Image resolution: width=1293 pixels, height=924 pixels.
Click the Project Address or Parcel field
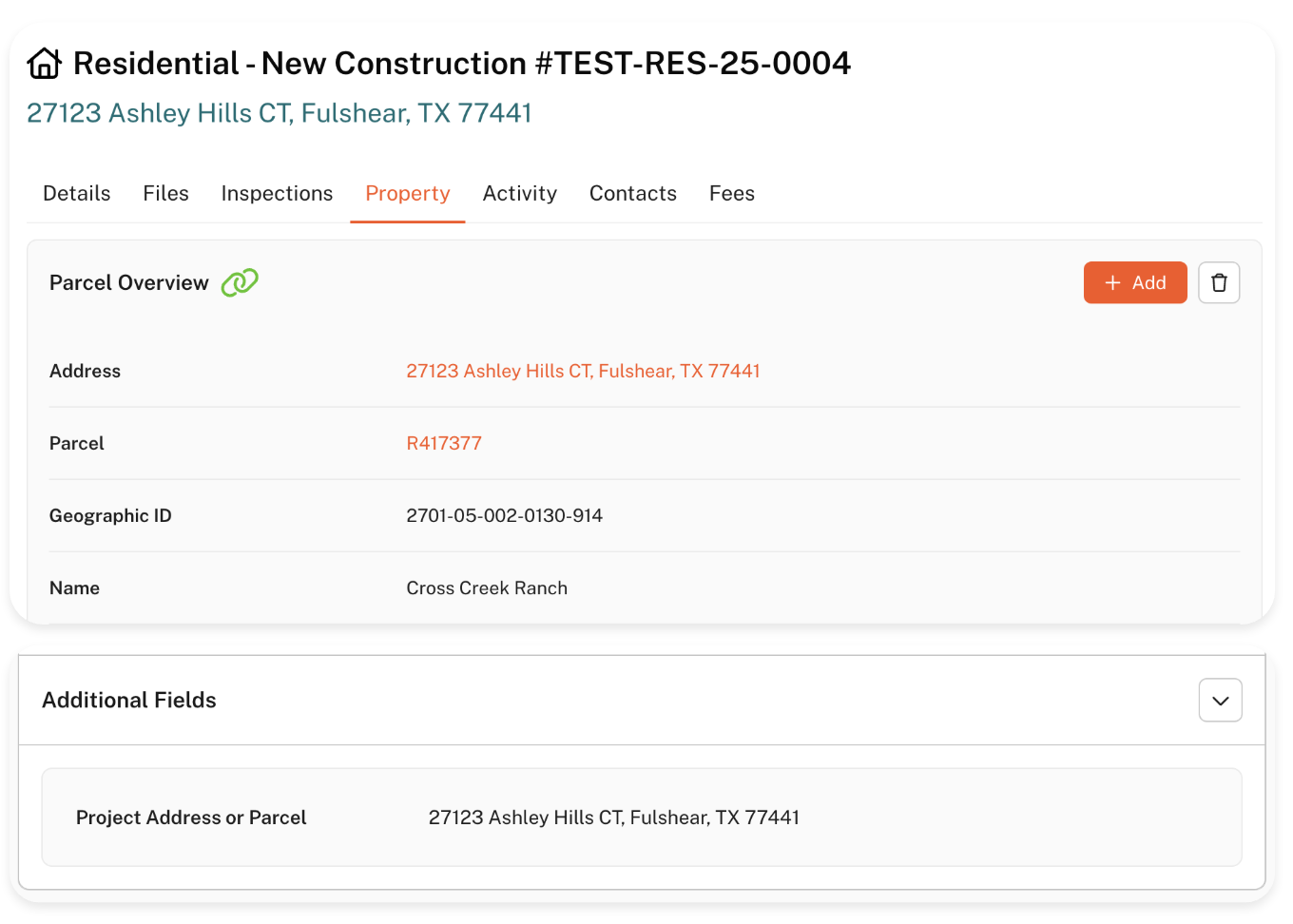pos(613,818)
